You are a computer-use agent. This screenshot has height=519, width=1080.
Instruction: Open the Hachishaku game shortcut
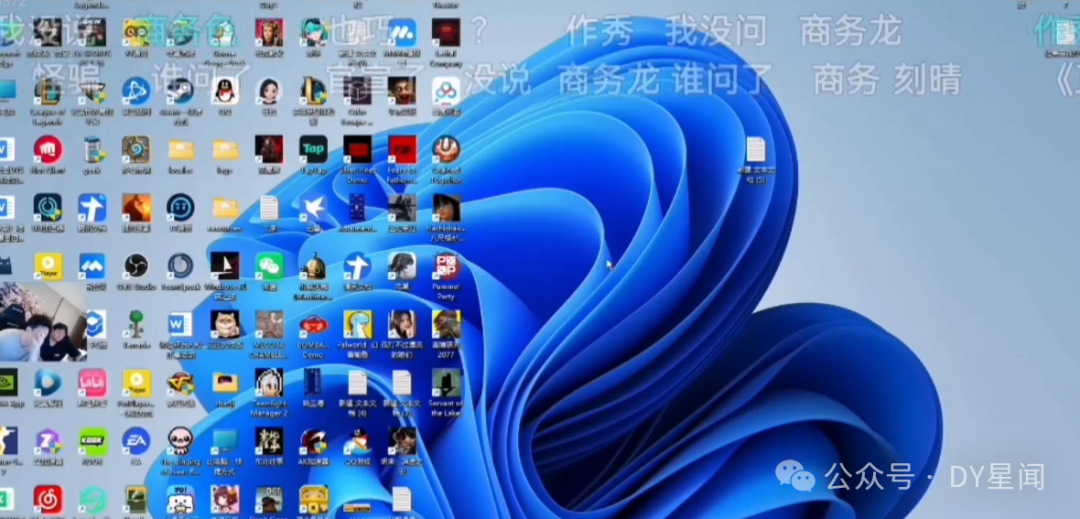[x=446, y=208]
